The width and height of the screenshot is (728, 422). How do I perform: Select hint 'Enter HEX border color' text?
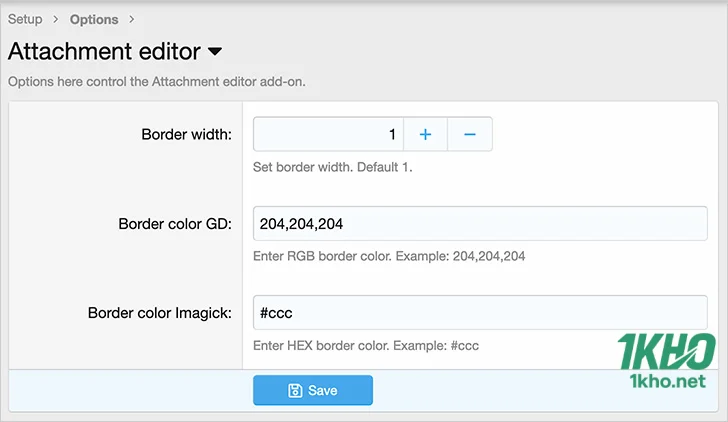pyautogui.click(x=366, y=346)
